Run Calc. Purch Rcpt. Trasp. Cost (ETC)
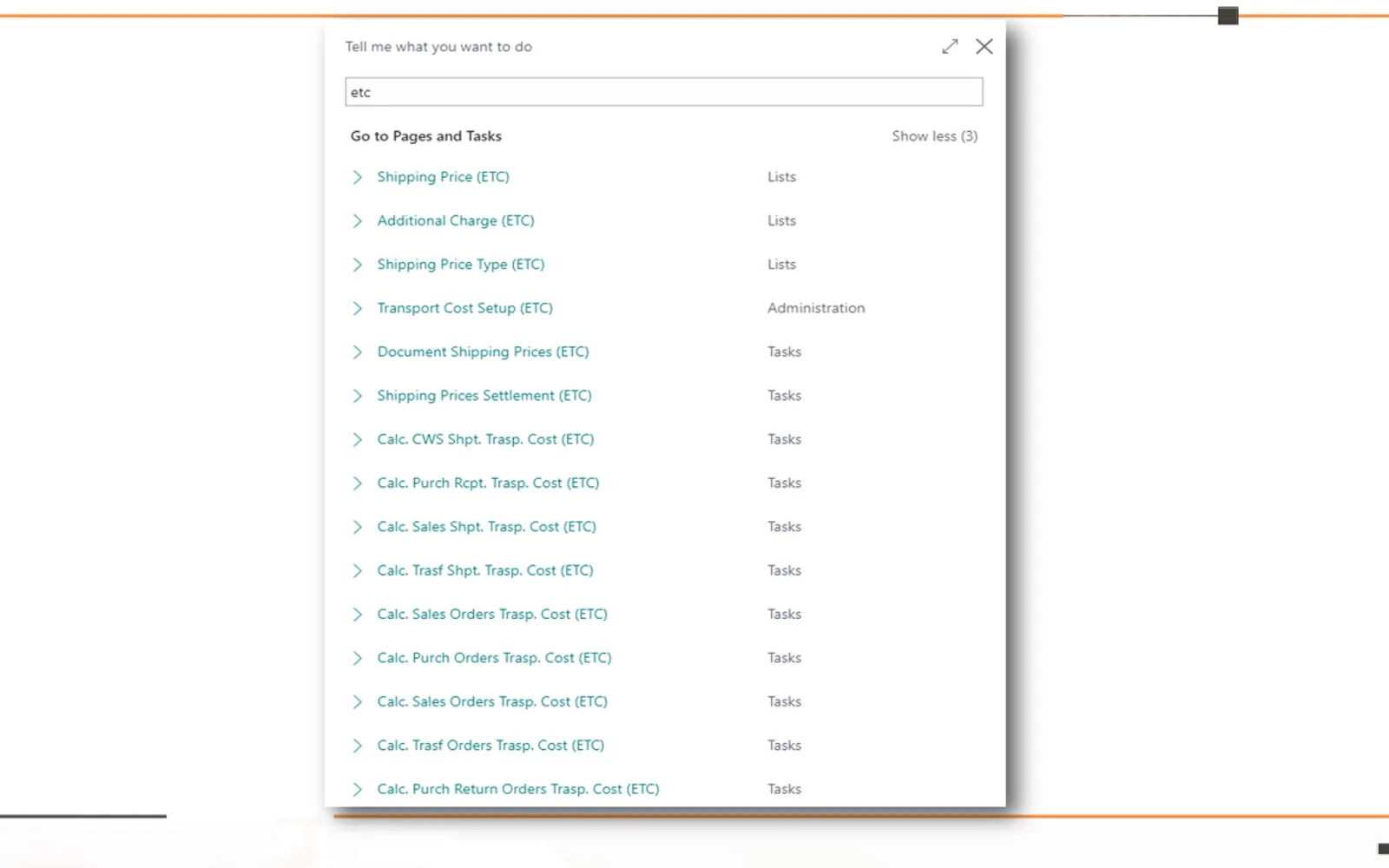This screenshot has width=1389, height=868. (488, 483)
